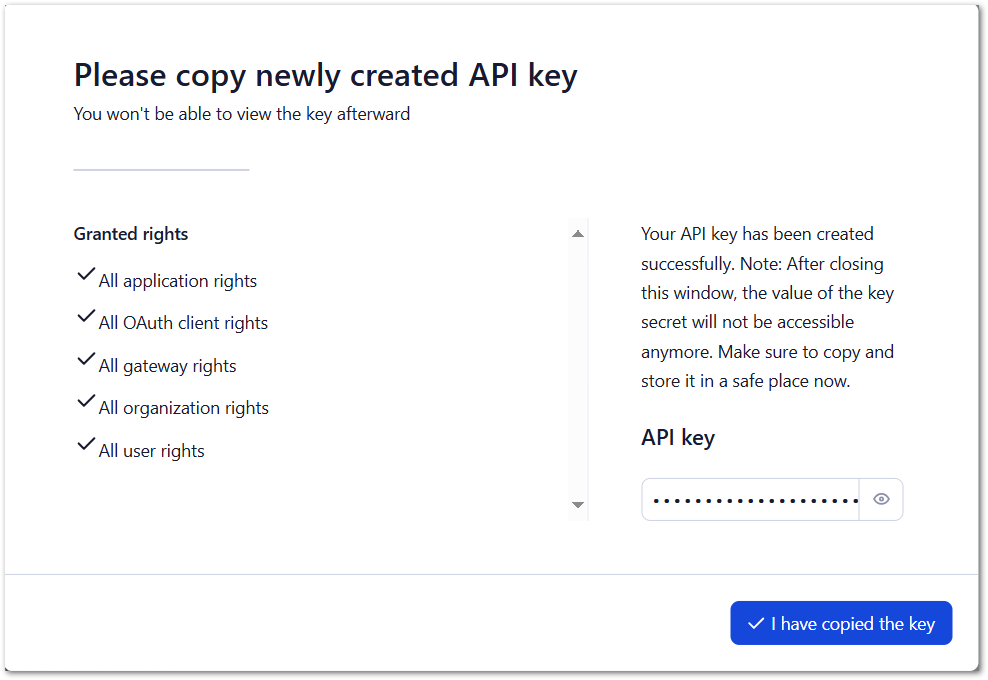988x680 pixels.
Task: Click the "Granted rights" section heading
Action: (131, 234)
